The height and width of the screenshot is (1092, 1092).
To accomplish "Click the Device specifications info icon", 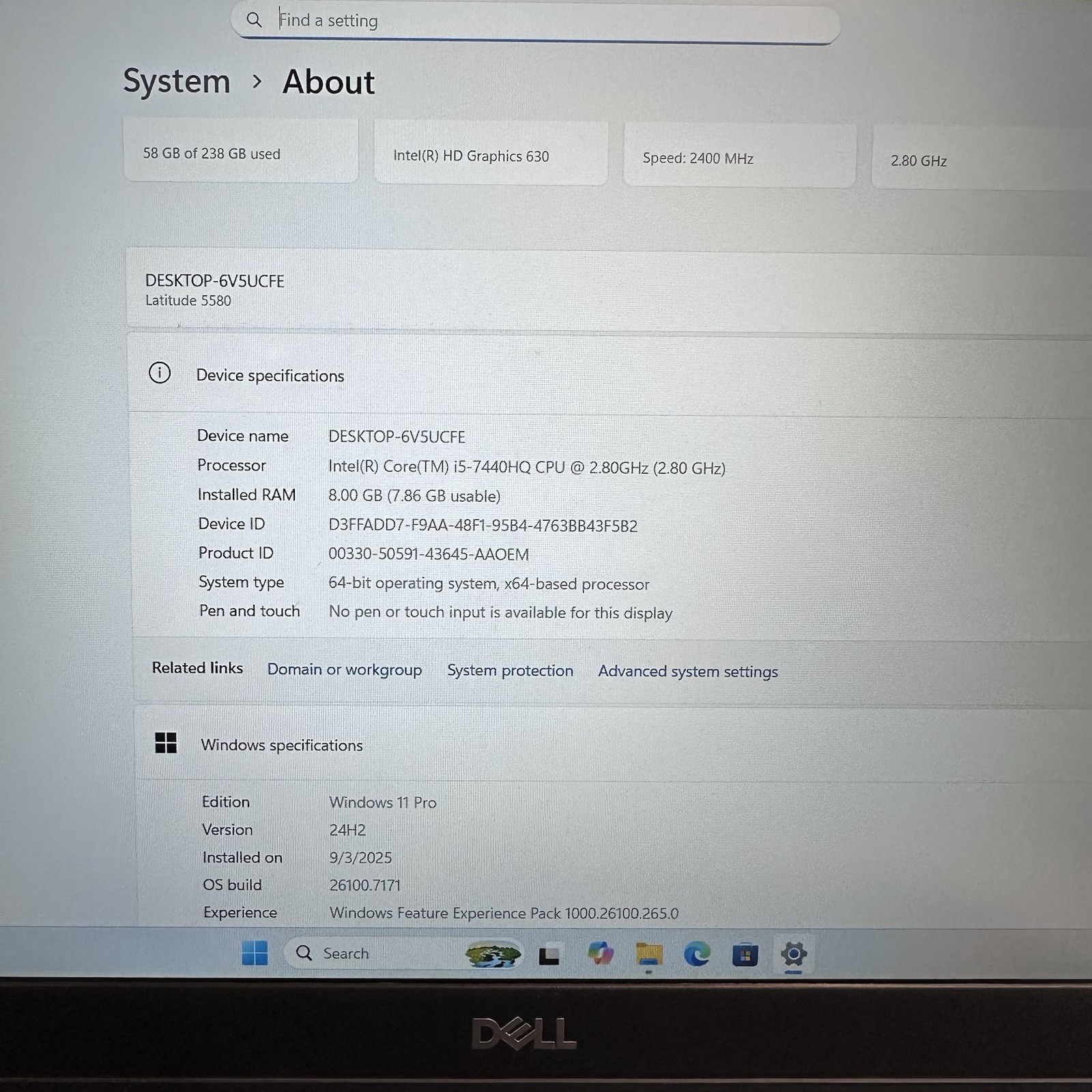I will click(160, 373).
